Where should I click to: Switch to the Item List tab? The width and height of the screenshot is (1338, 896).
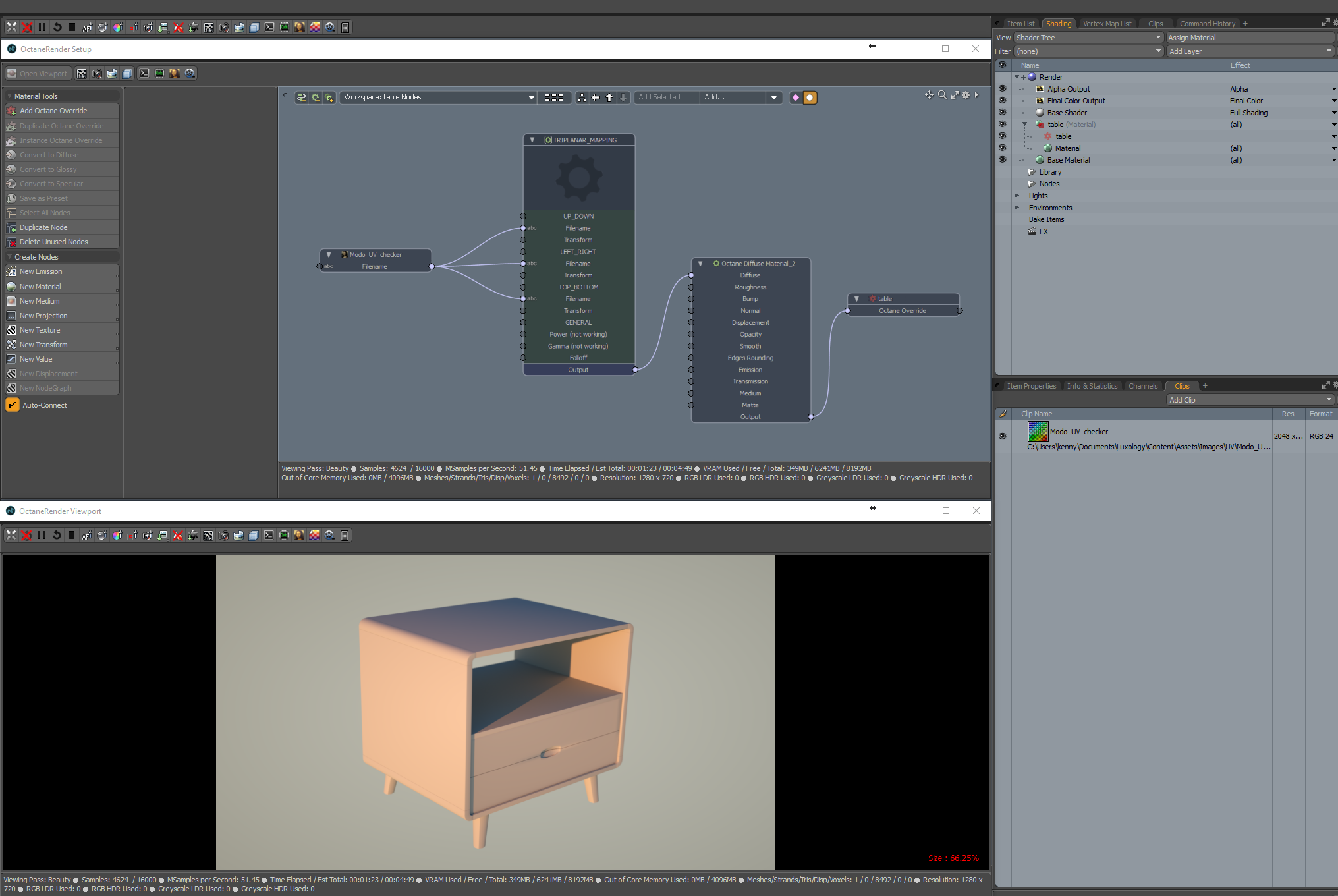tap(1020, 24)
